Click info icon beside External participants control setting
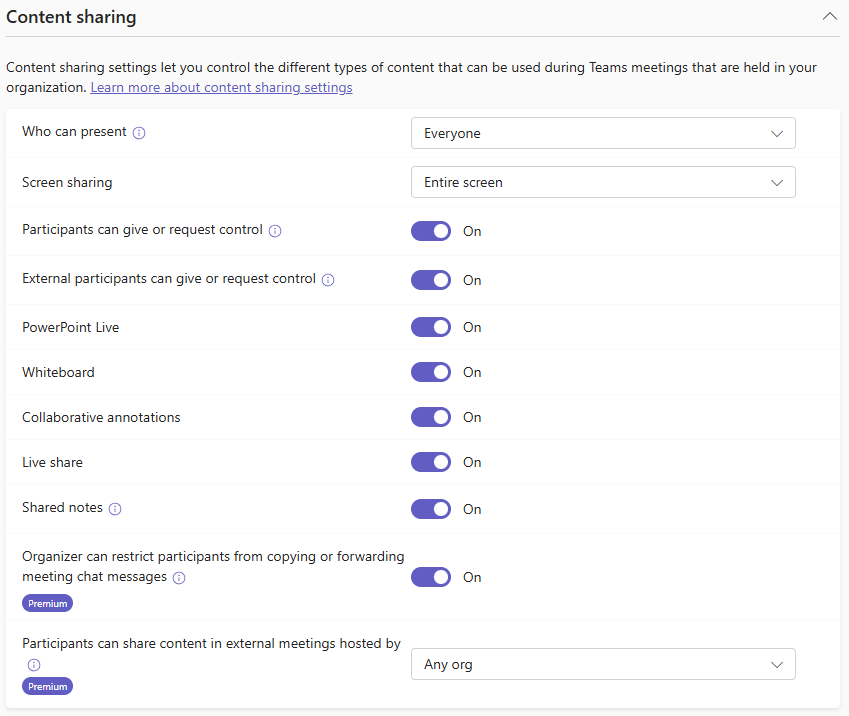This screenshot has height=716, width=849. coord(328,280)
